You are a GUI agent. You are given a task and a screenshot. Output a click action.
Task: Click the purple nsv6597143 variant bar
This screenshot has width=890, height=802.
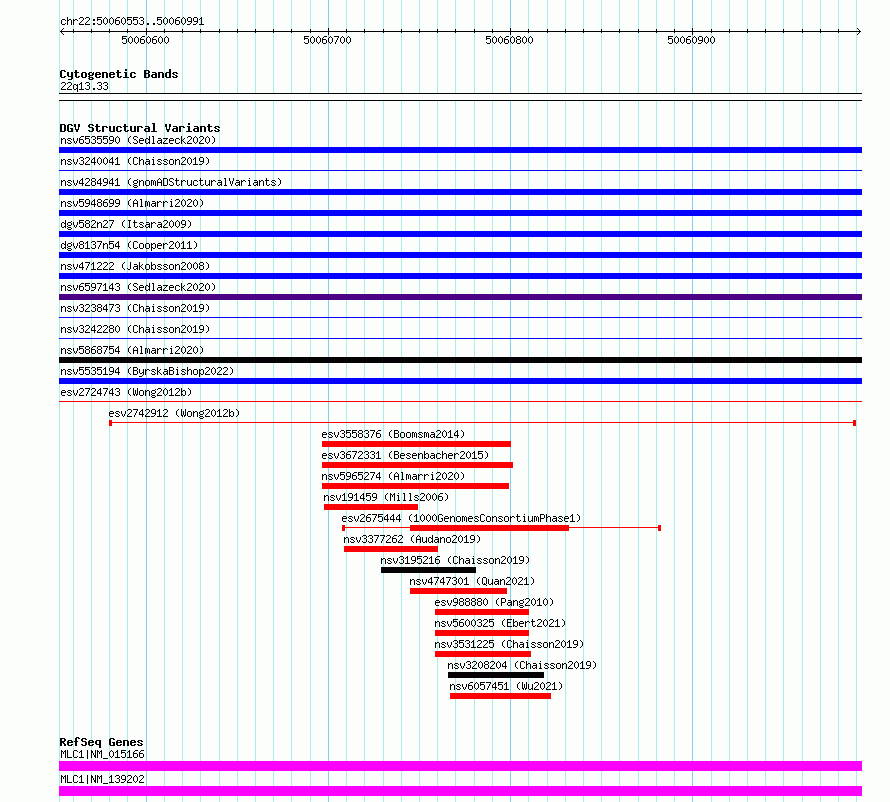[460, 297]
